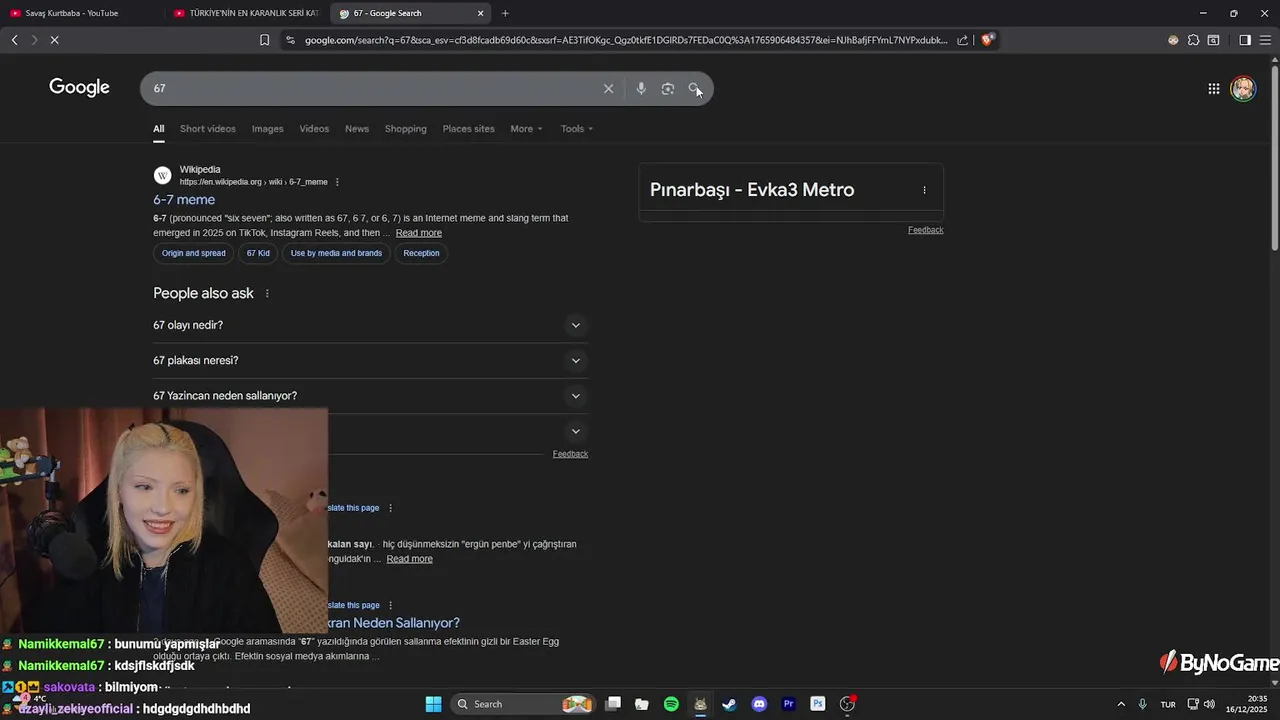Switch to the Places sites tab
The width and height of the screenshot is (1280, 720).
[469, 129]
